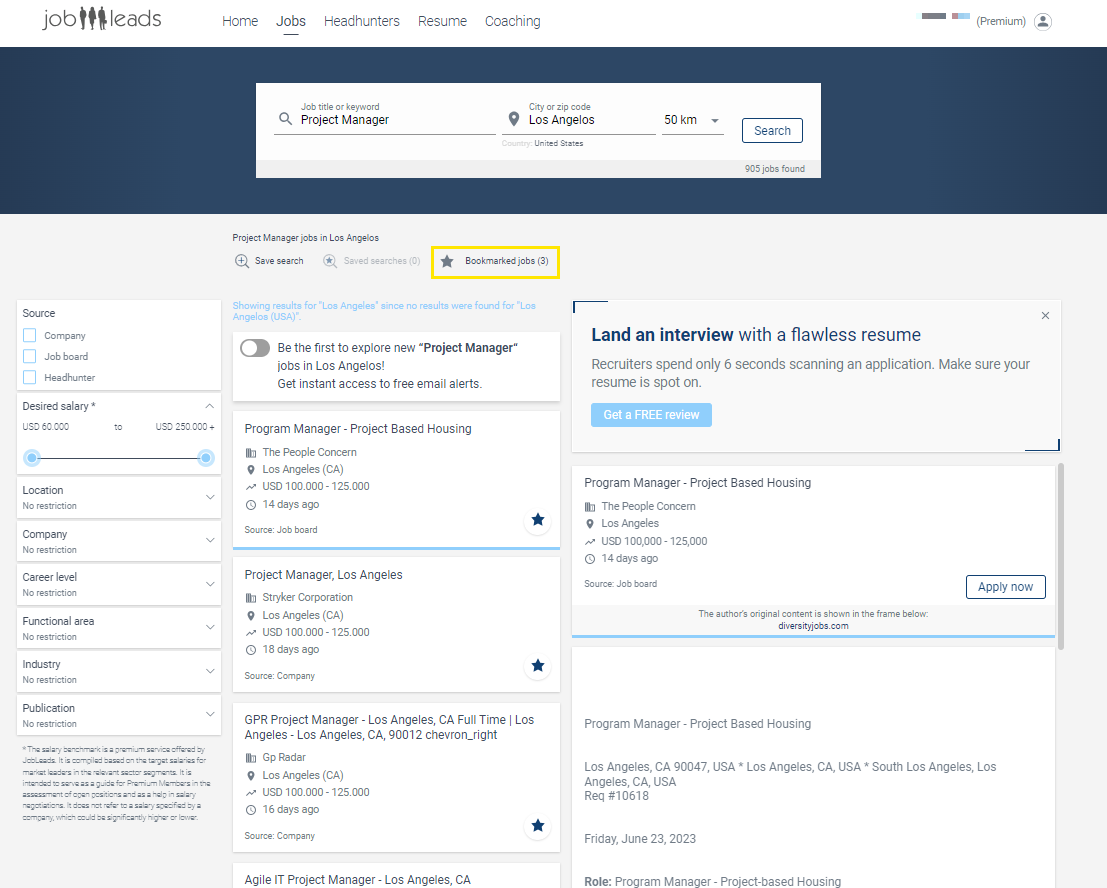Bookmark star on Gp Radar job card
Viewport: 1107px width, 888px height.
(x=538, y=826)
